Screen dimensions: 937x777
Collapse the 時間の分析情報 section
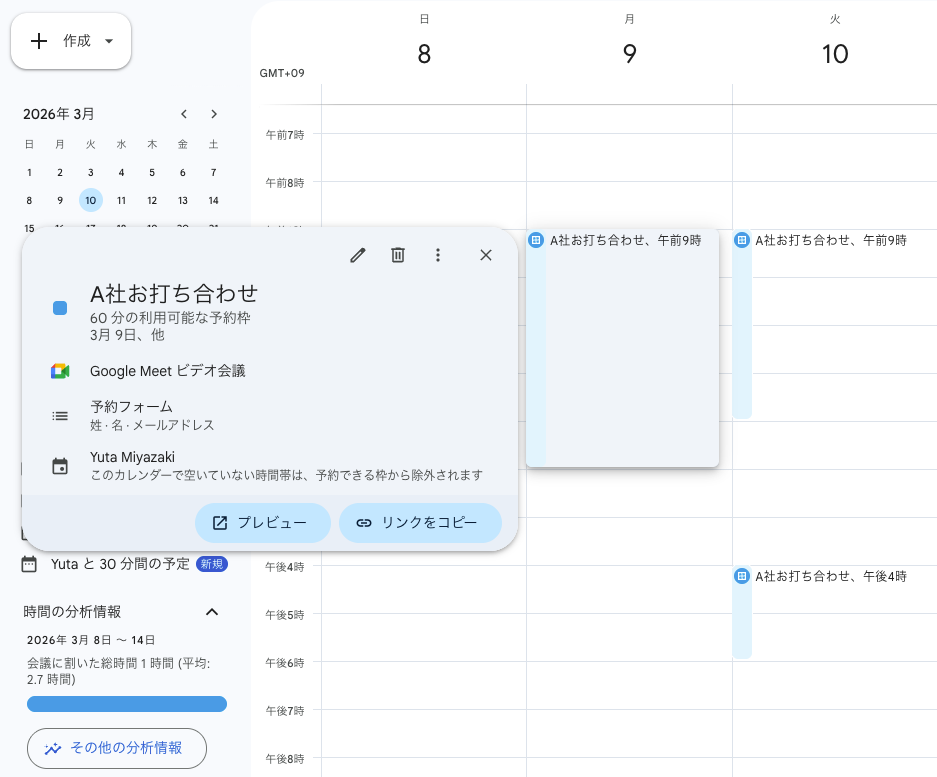point(211,611)
